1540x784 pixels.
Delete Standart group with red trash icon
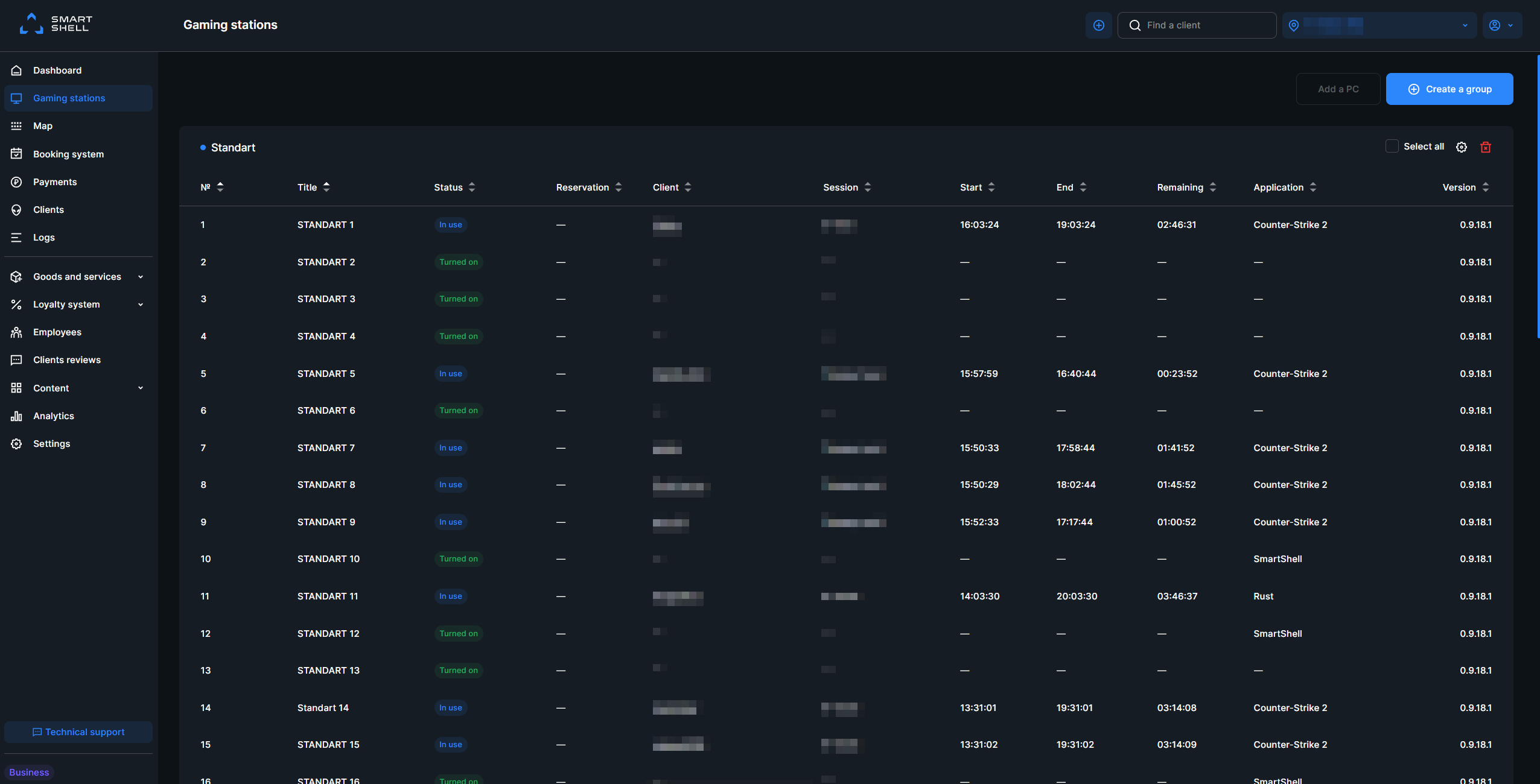tap(1486, 147)
